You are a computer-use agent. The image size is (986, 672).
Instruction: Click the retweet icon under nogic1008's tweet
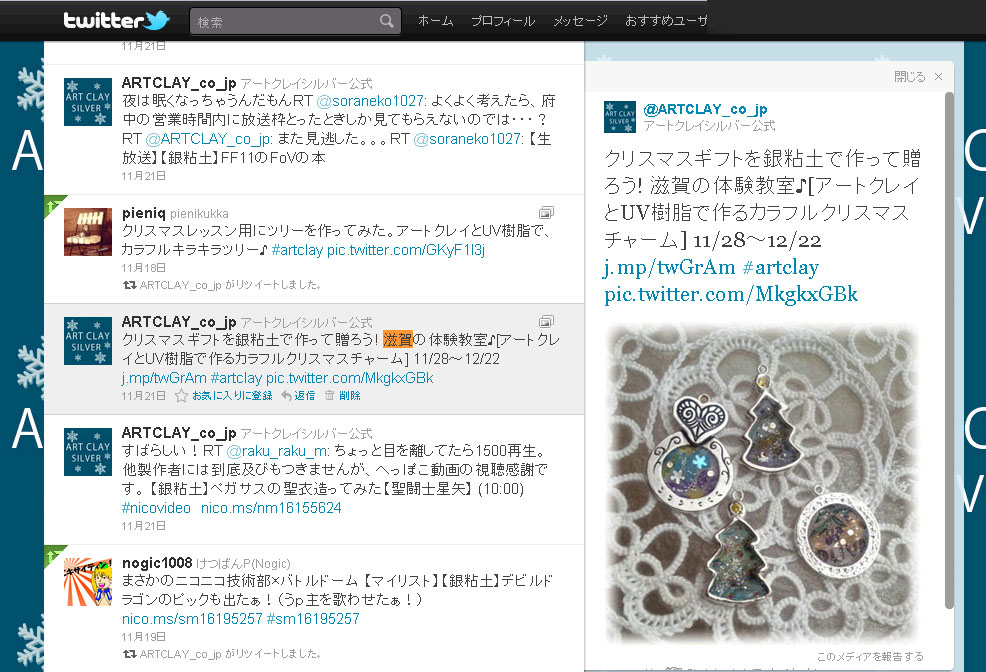130,654
